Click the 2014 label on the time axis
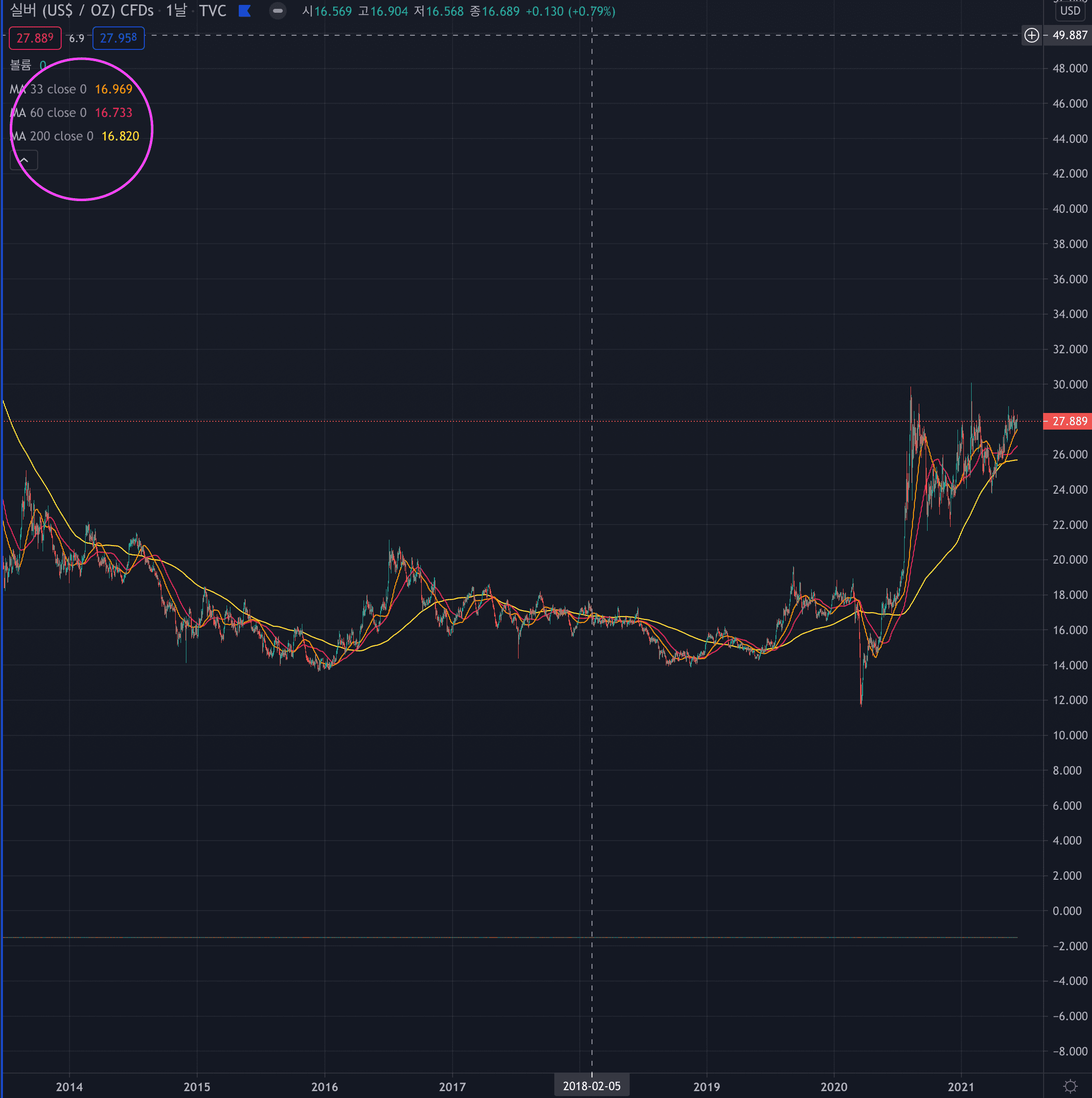This screenshot has width=1092, height=1098. pos(69,1087)
